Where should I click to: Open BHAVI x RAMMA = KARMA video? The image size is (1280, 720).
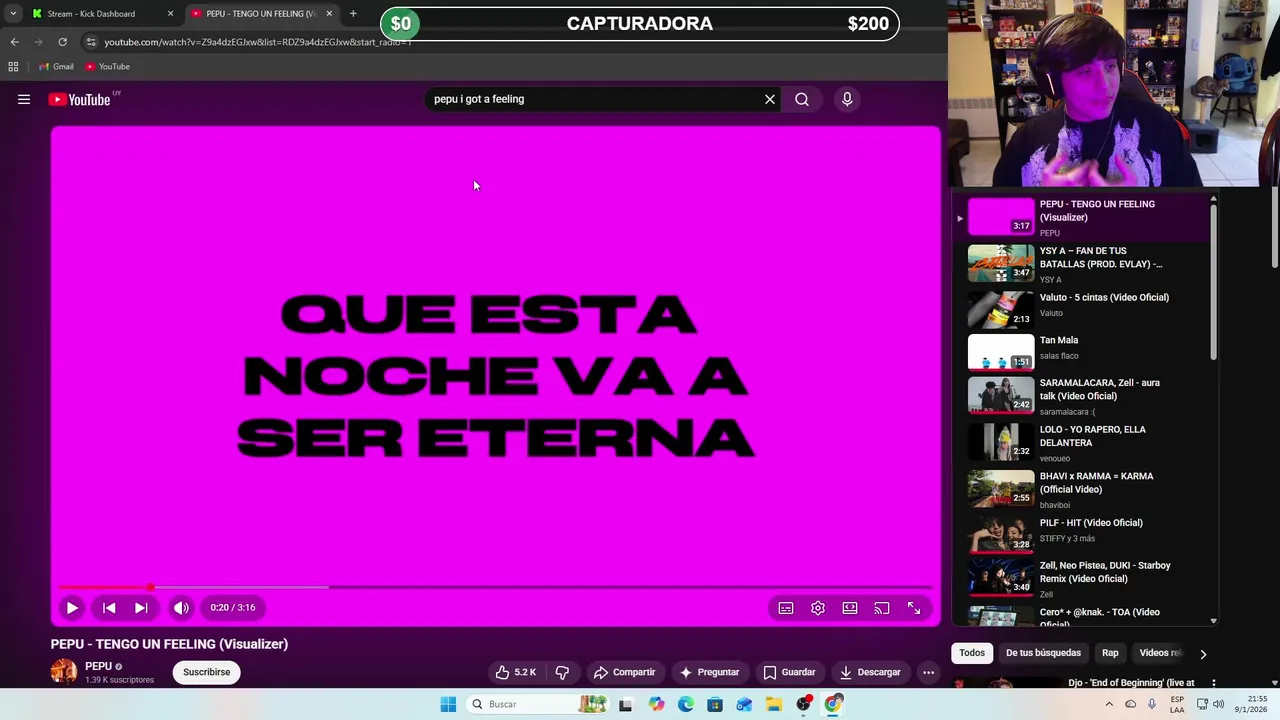(1080, 489)
